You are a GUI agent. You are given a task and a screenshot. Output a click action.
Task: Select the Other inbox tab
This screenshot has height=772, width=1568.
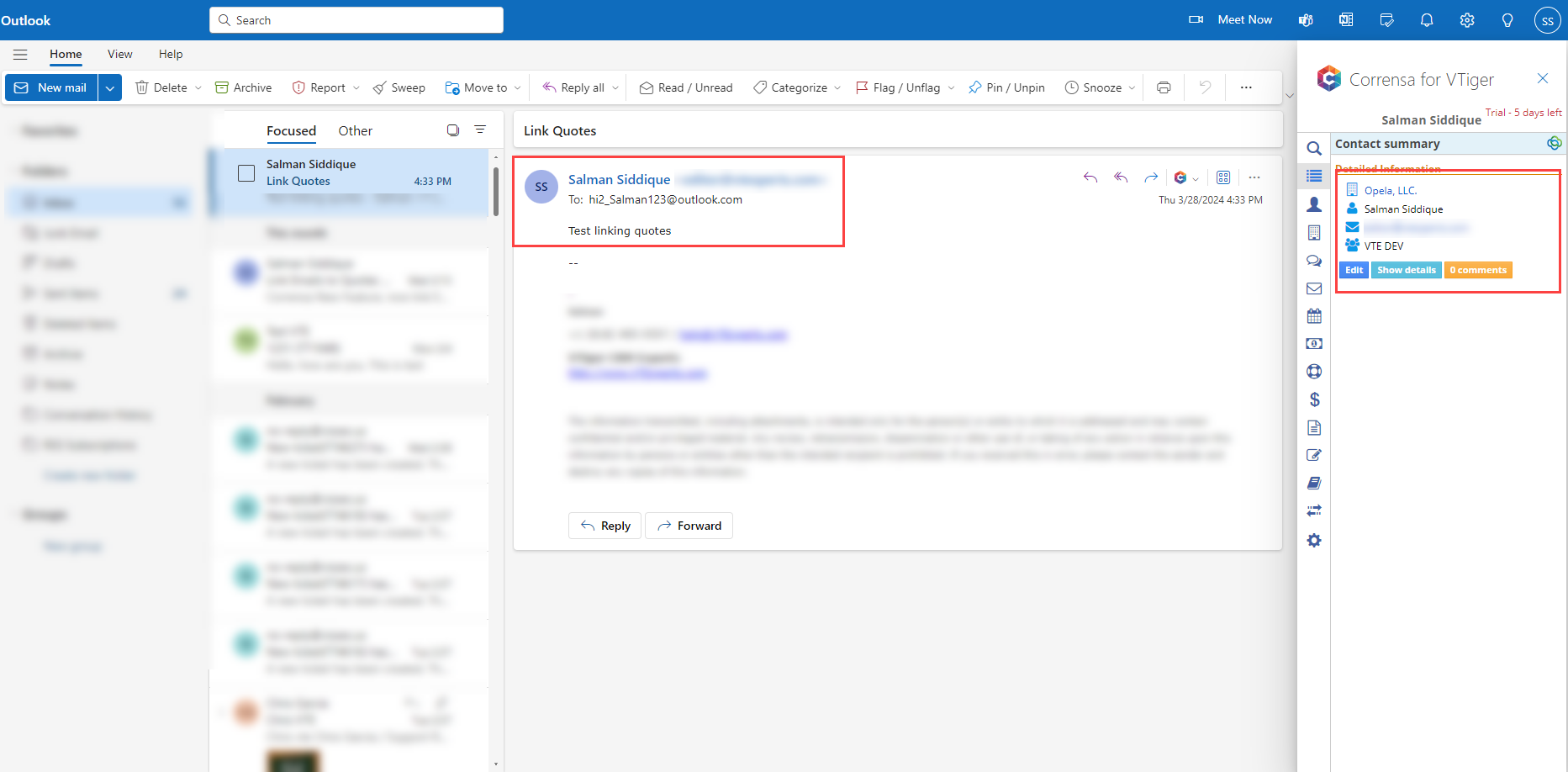click(x=356, y=131)
